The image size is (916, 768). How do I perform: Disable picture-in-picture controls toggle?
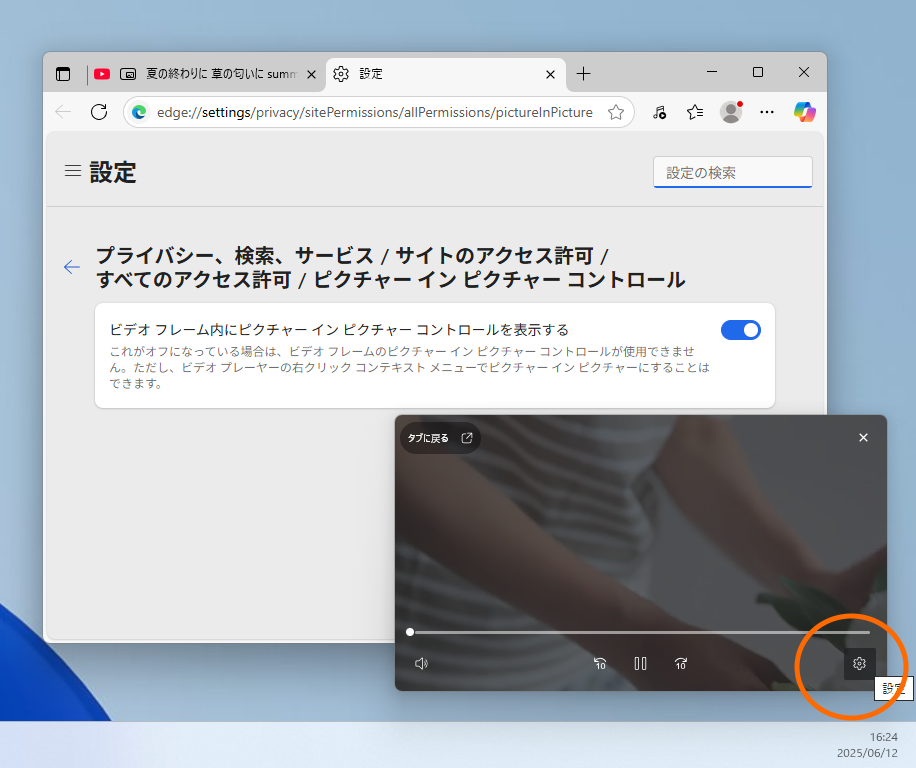(740, 329)
